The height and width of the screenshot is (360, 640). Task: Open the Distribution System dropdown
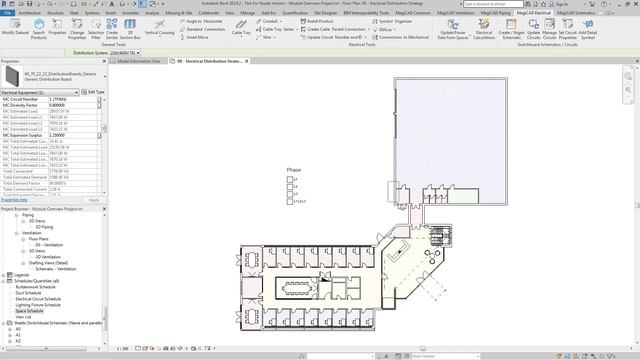click(124, 53)
